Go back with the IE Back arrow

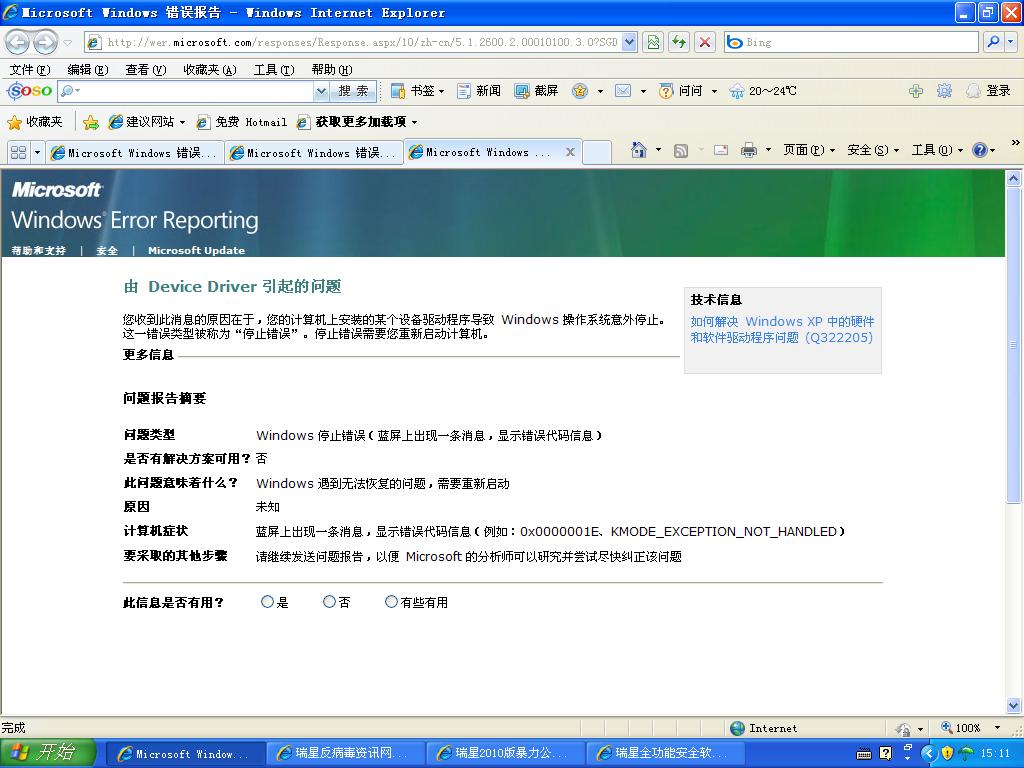(18, 42)
